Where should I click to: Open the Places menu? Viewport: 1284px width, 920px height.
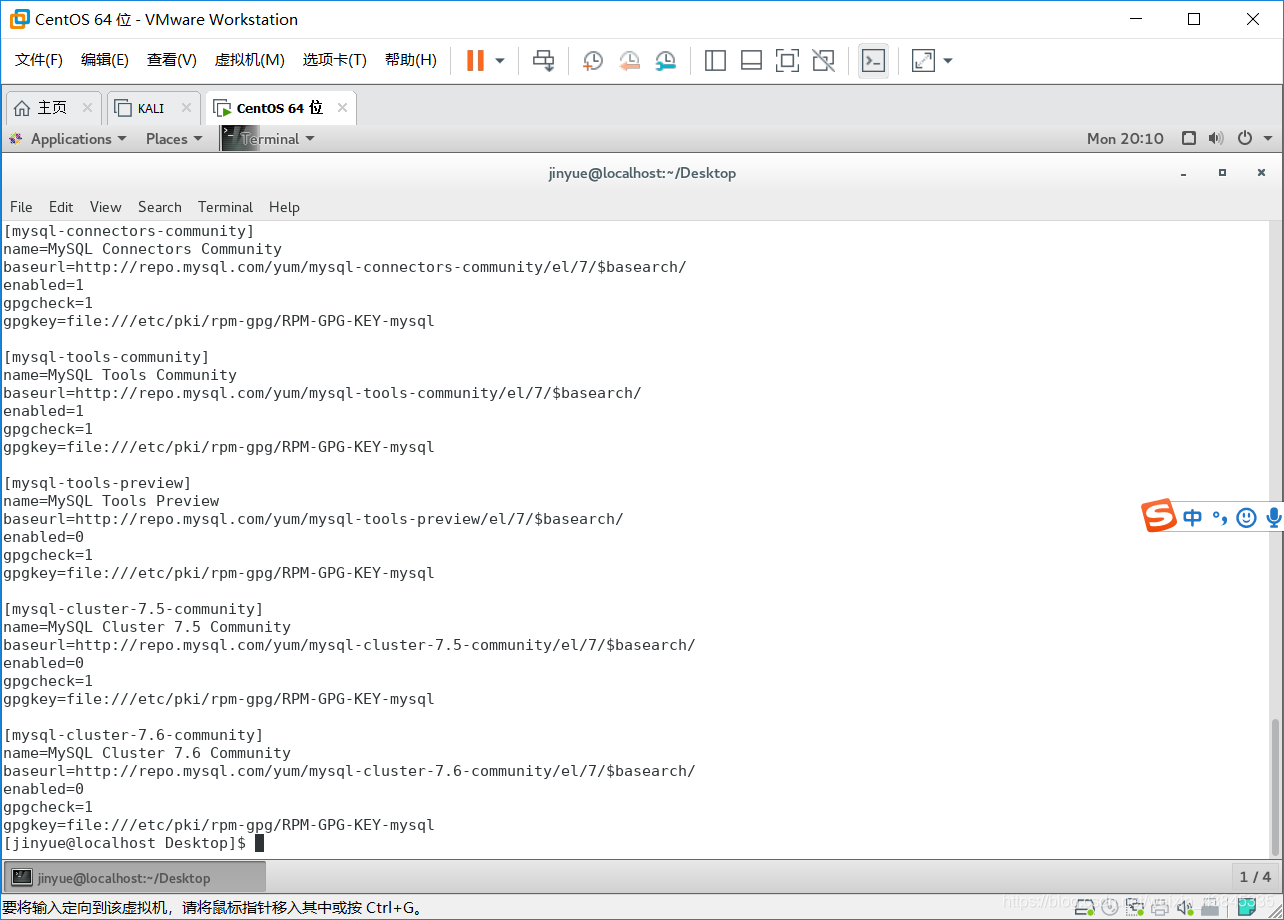click(x=174, y=139)
